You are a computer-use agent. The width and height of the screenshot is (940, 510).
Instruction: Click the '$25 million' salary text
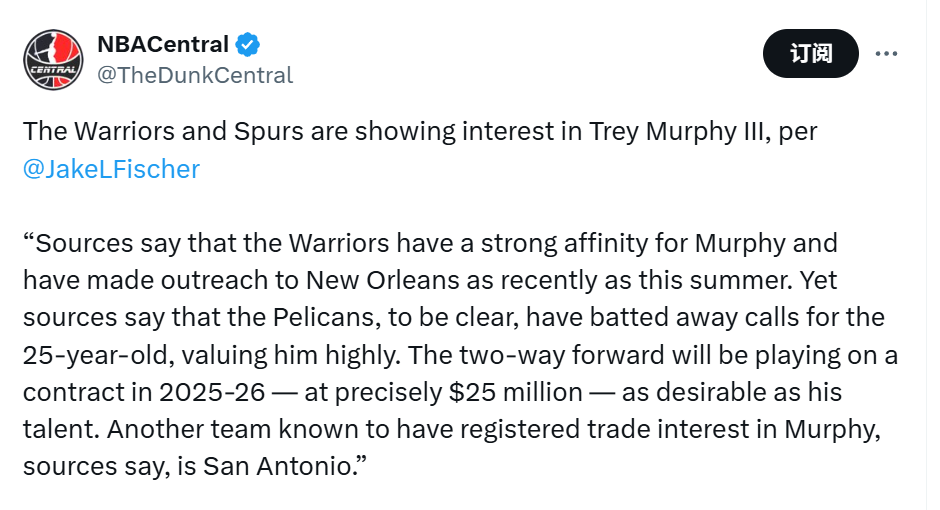[516, 392]
